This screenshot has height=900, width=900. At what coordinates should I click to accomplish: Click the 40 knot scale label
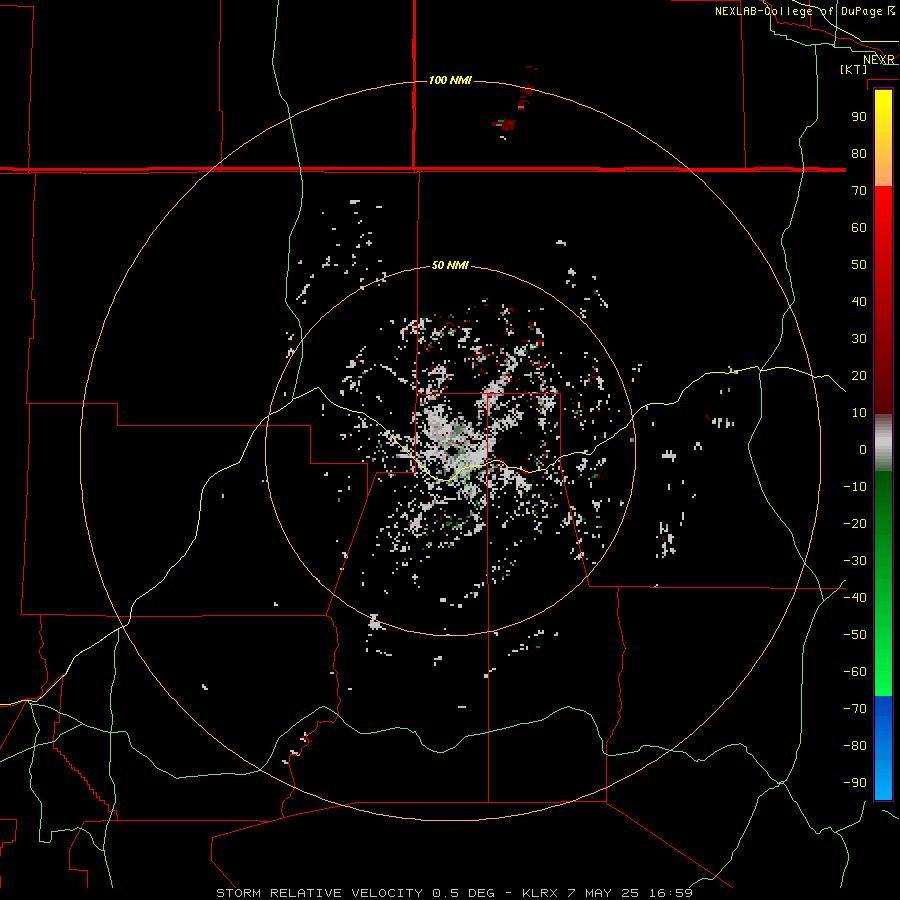click(859, 301)
